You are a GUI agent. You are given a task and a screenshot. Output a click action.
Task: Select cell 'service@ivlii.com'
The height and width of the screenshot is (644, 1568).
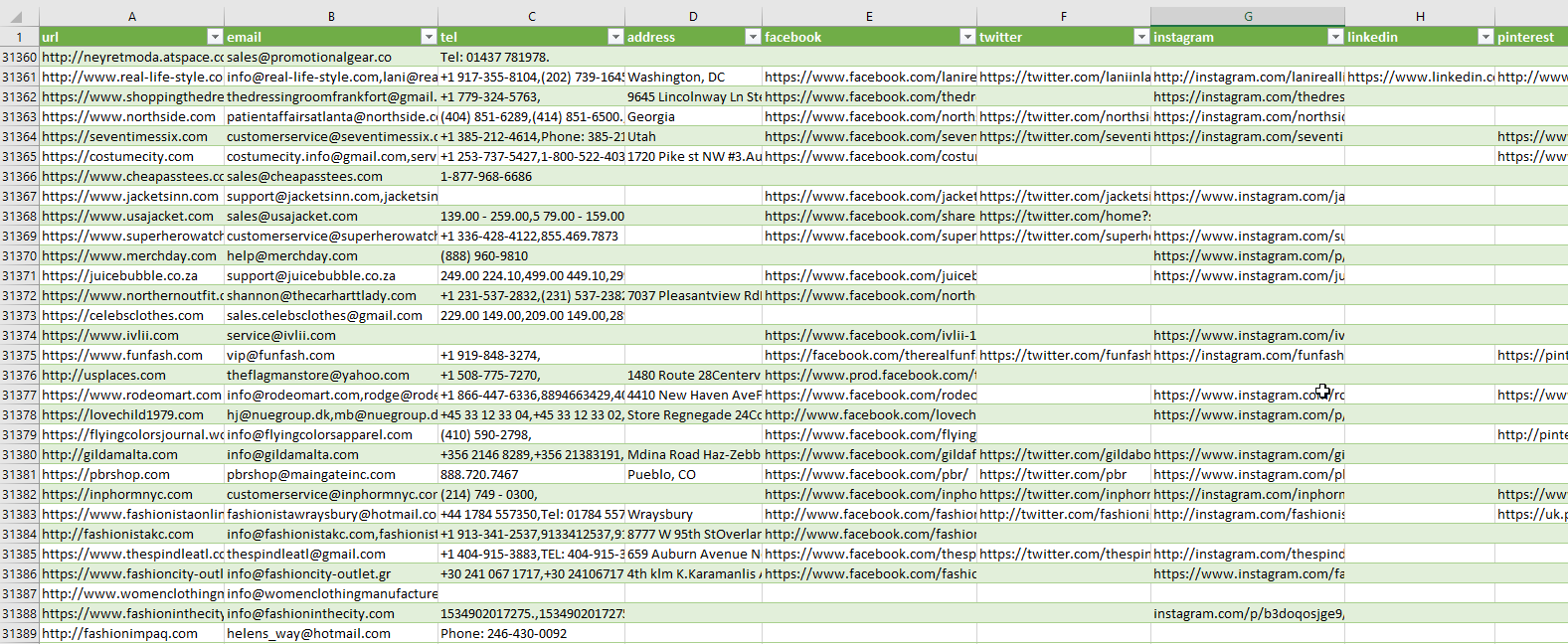pos(331,335)
